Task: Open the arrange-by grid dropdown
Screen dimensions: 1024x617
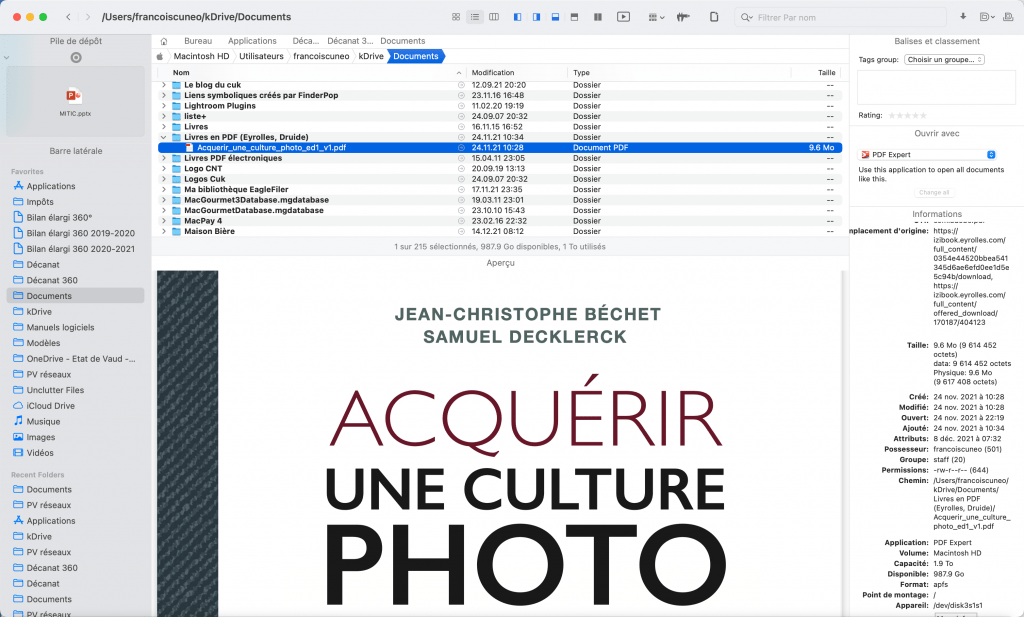Action: tap(656, 17)
